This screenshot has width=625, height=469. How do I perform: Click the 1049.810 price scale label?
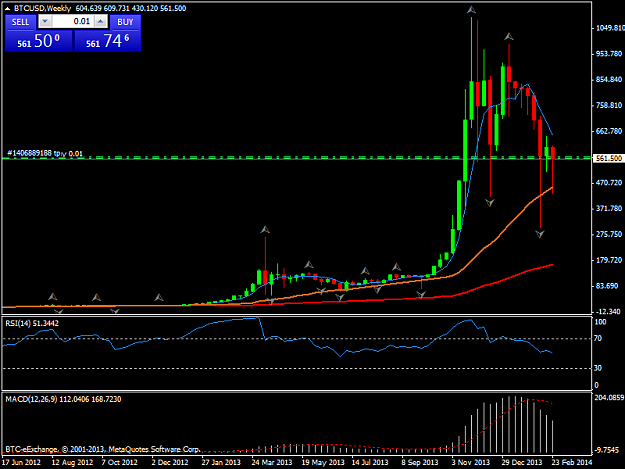[609, 28]
